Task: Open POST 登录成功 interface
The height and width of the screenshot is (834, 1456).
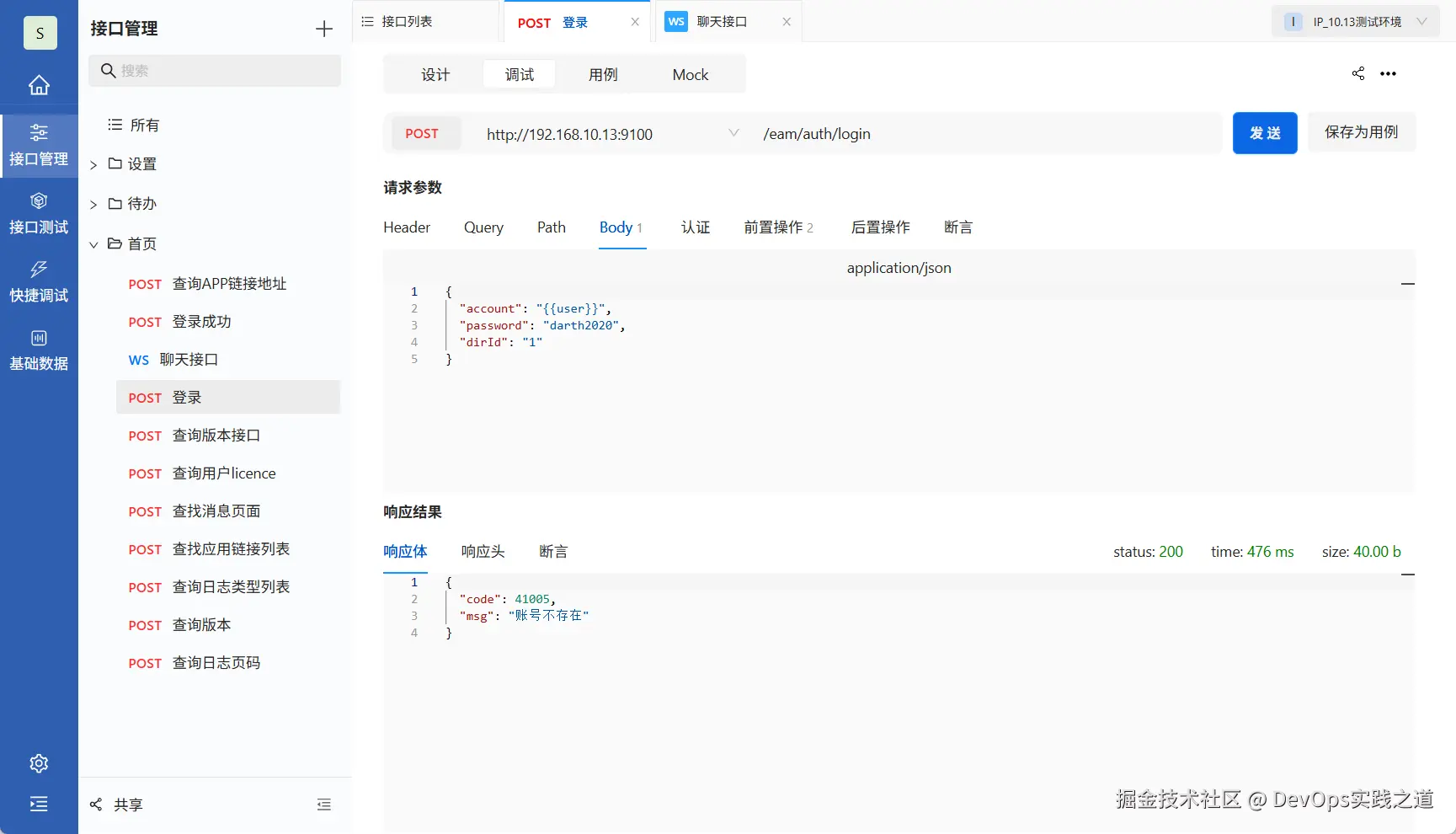Action: tap(228, 322)
